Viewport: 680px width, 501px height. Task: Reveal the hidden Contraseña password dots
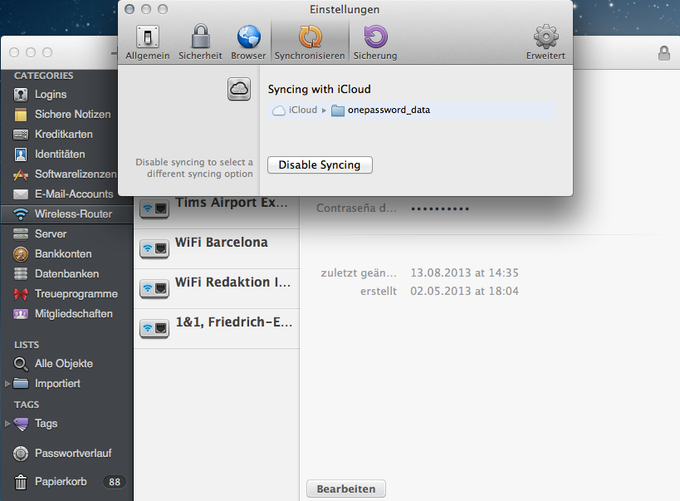click(440, 209)
